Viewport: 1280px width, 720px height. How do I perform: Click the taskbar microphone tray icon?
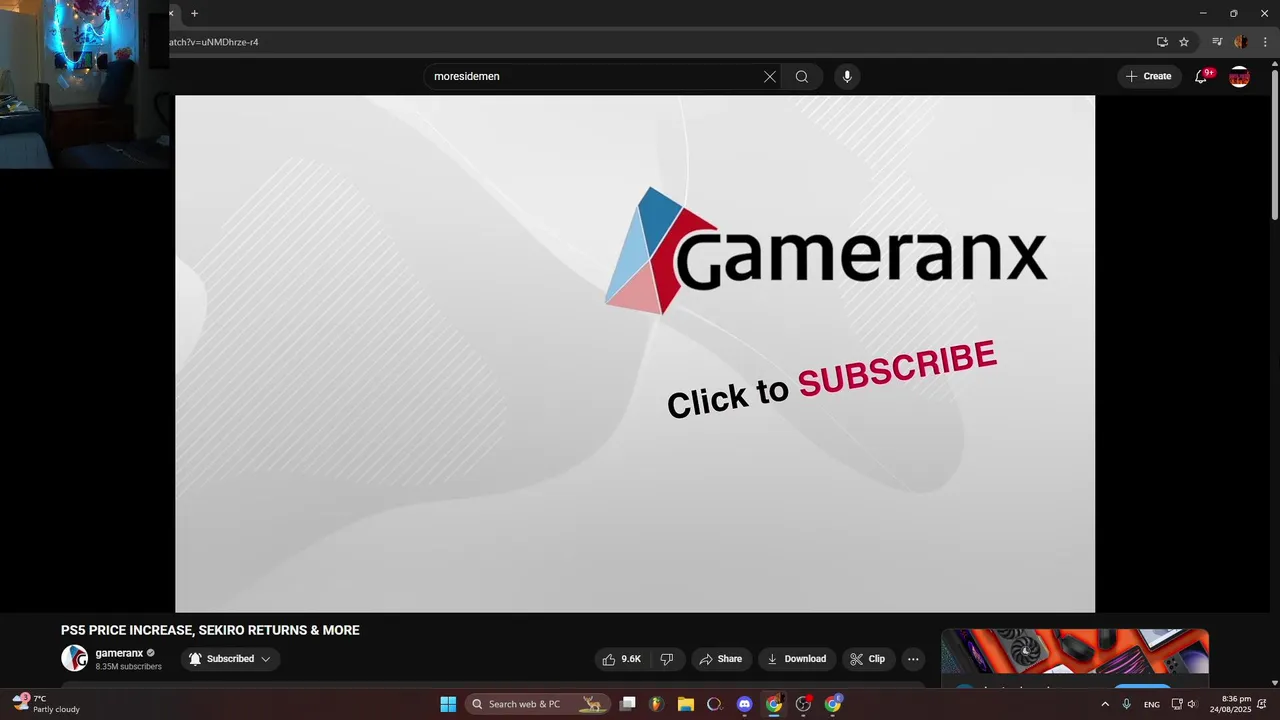1127,704
